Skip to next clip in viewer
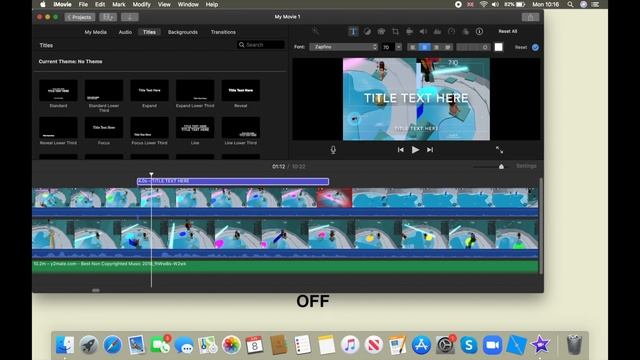This screenshot has width=640, height=360. pos(430,150)
